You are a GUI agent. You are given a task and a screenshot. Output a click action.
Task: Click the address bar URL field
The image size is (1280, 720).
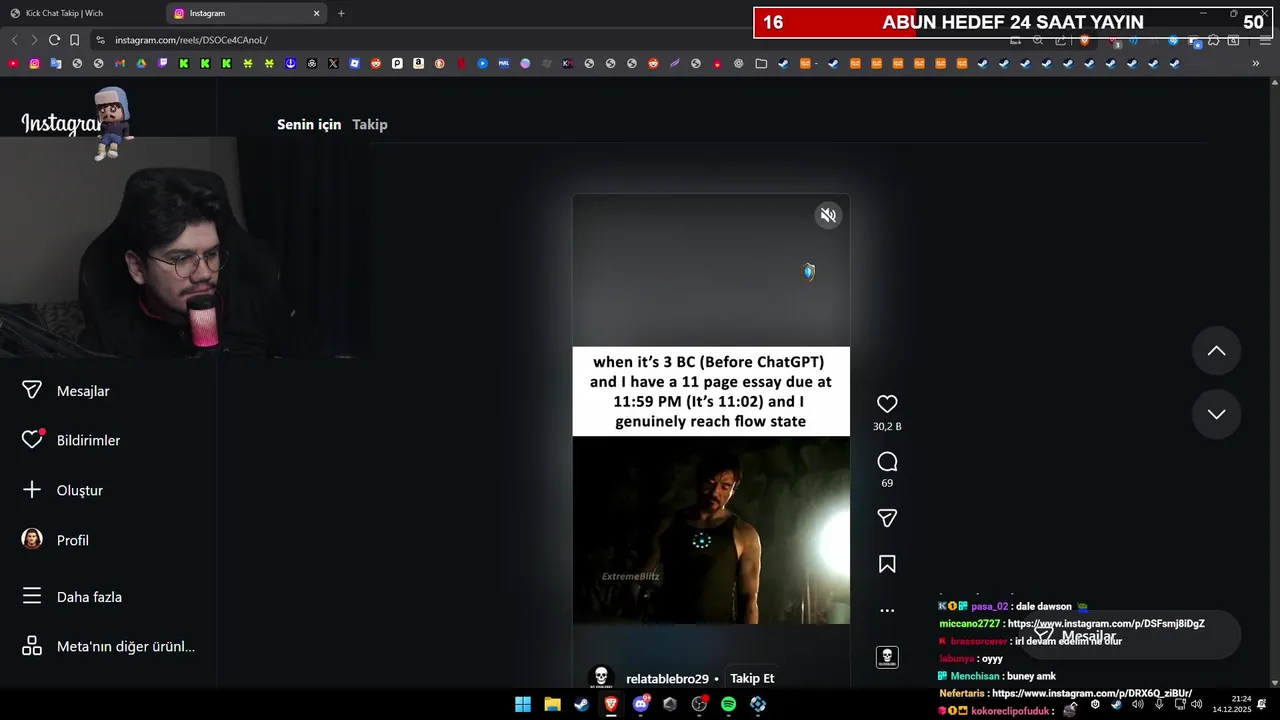coord(540,40)
